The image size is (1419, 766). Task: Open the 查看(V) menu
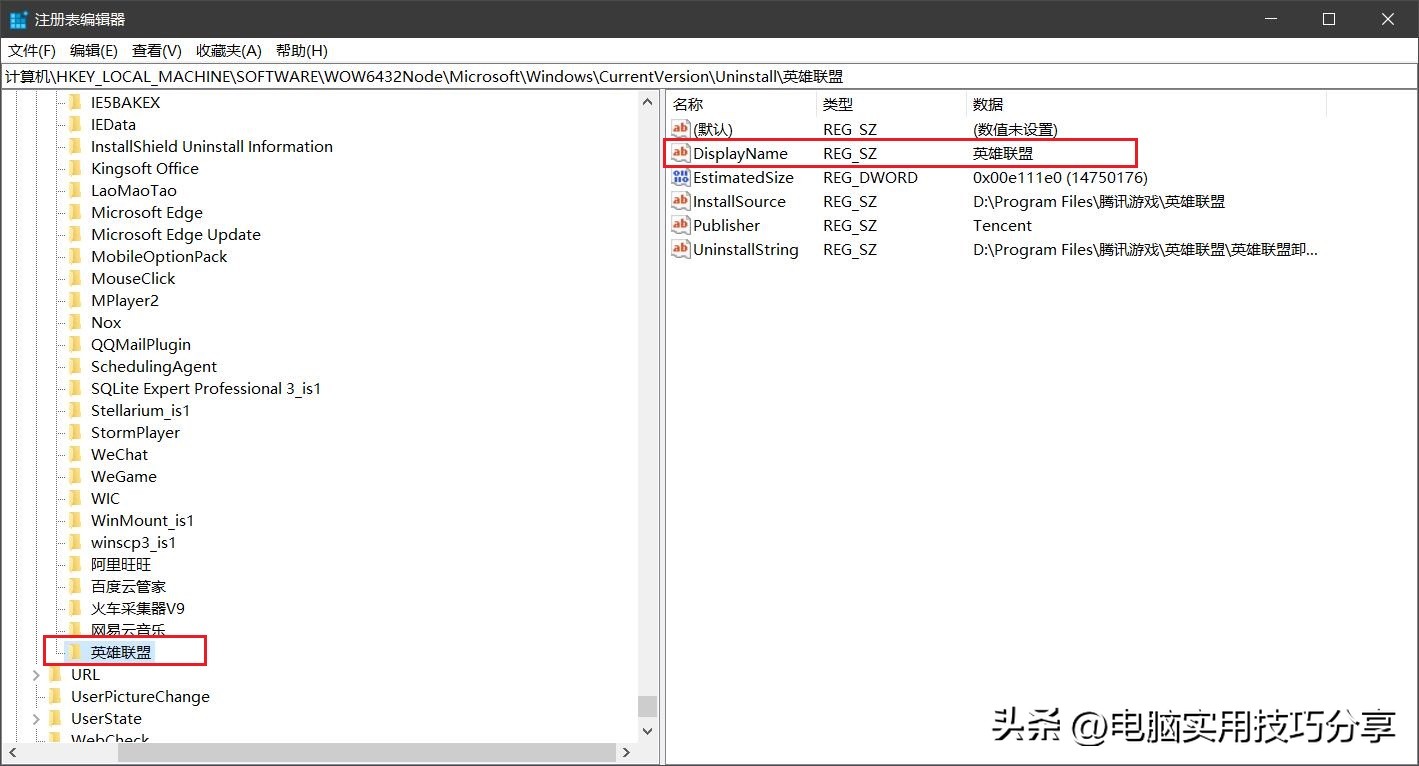pos(157,50)
